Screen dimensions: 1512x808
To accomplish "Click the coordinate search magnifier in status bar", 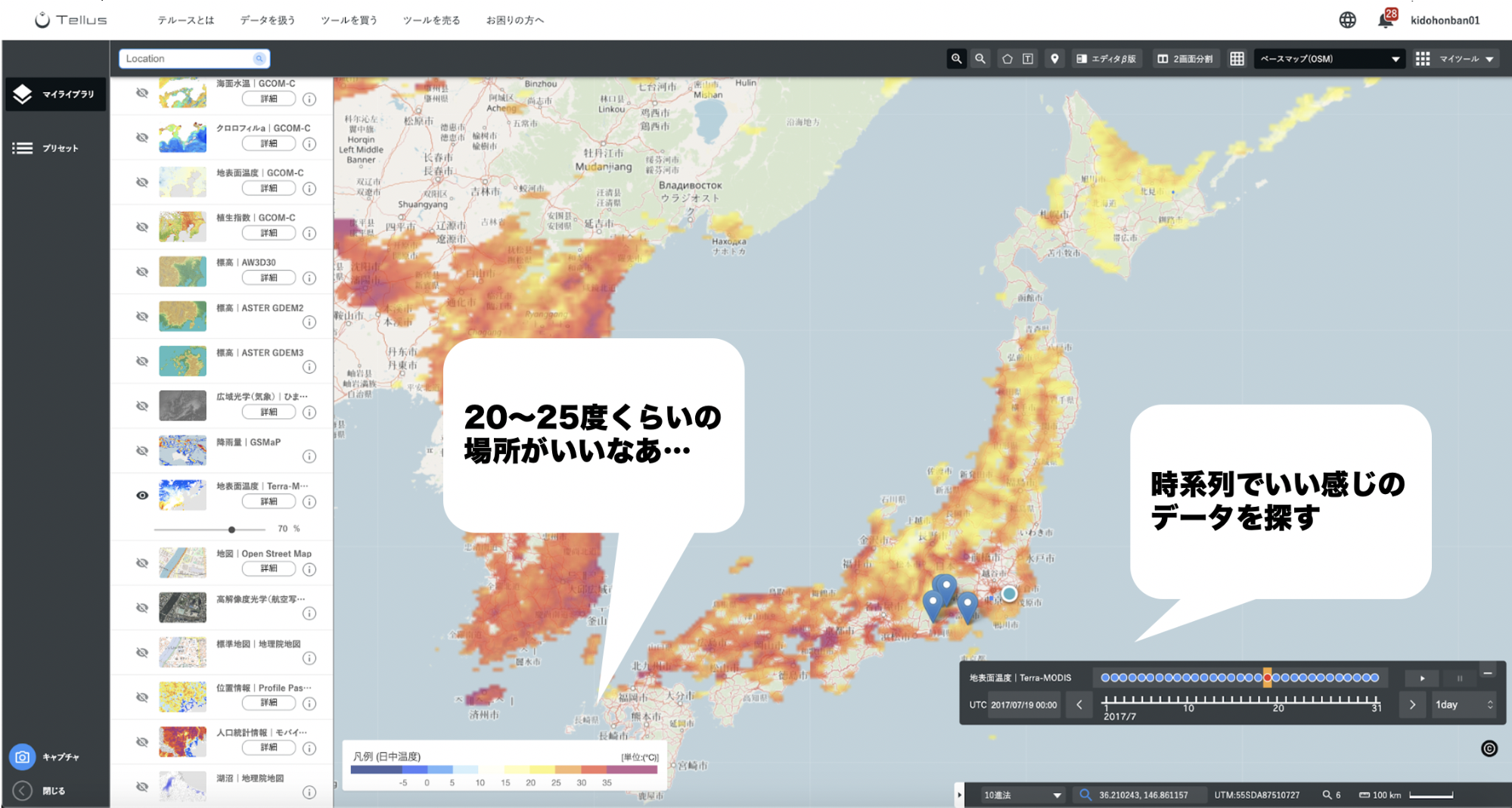I will click(1085, 795).
